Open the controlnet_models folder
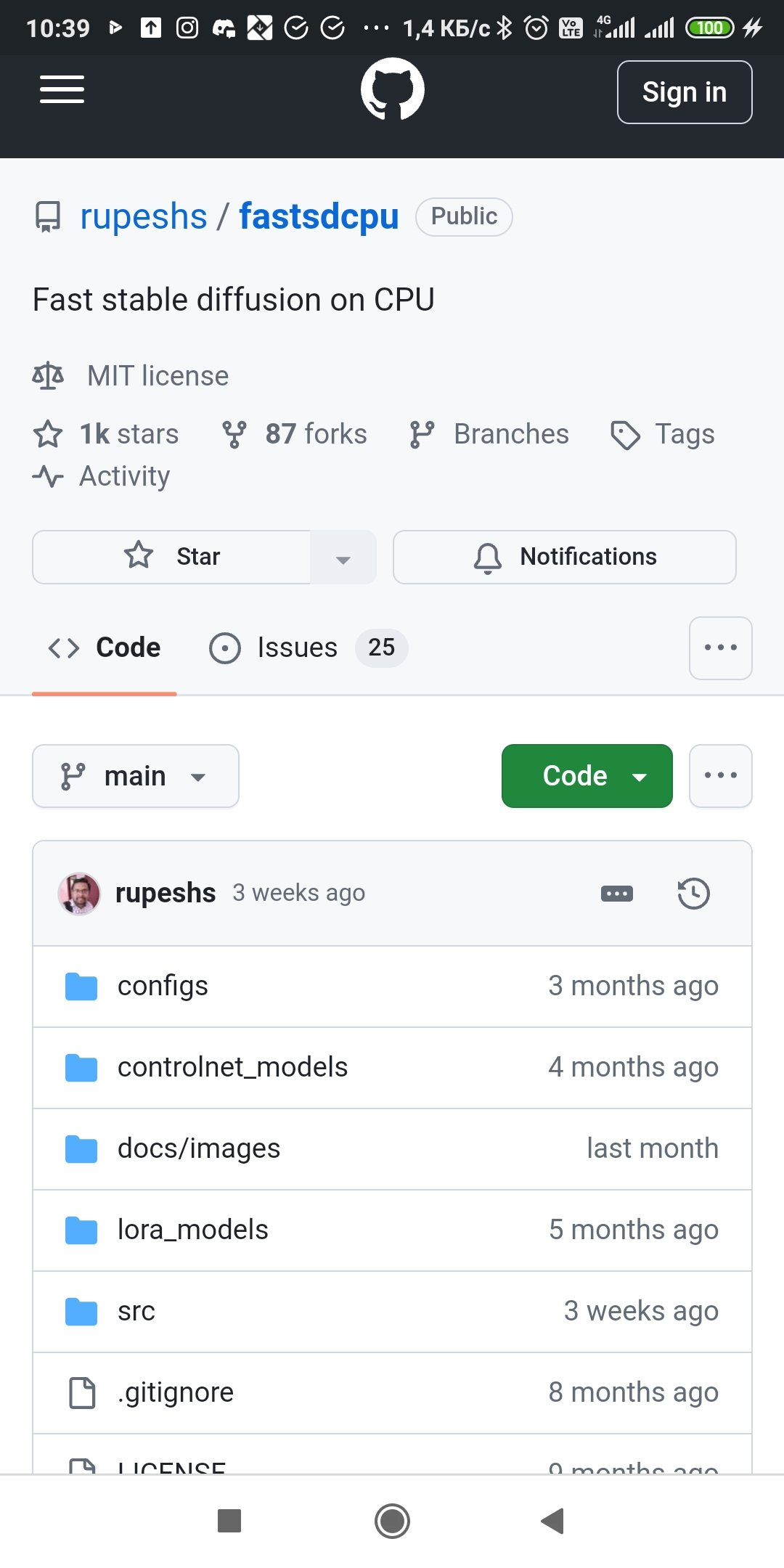 click(232, 1067)
